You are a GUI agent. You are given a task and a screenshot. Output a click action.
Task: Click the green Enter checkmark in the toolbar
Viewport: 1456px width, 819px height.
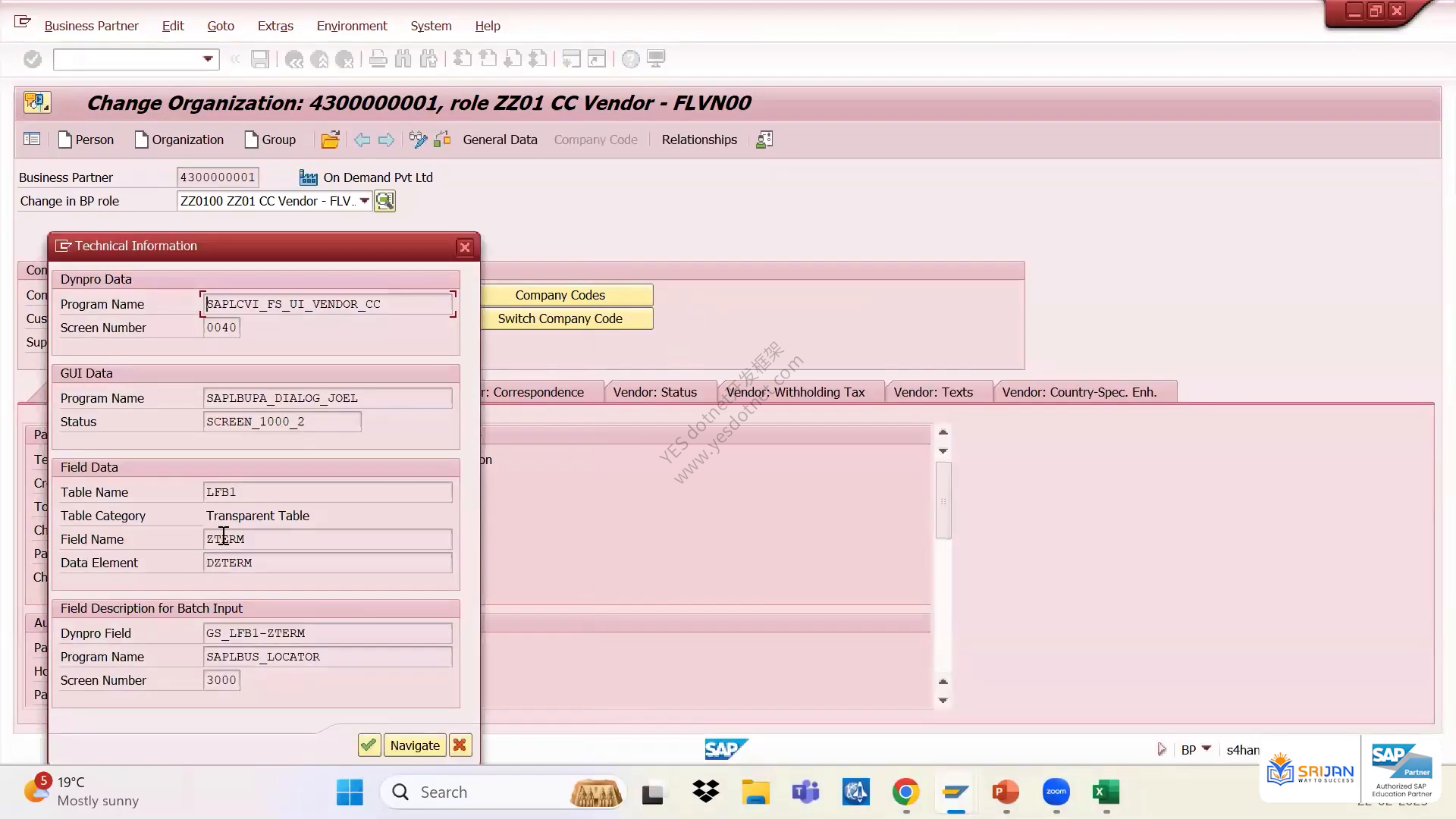click(33, 59)
